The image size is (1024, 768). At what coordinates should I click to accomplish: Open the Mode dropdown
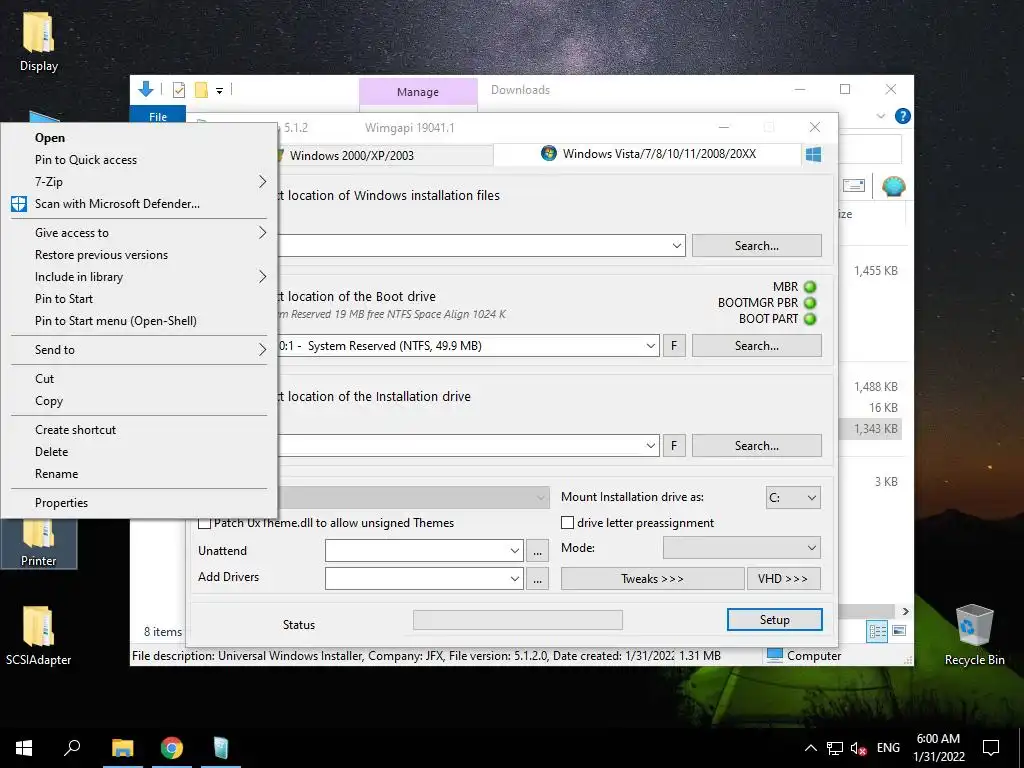(741, 548)
